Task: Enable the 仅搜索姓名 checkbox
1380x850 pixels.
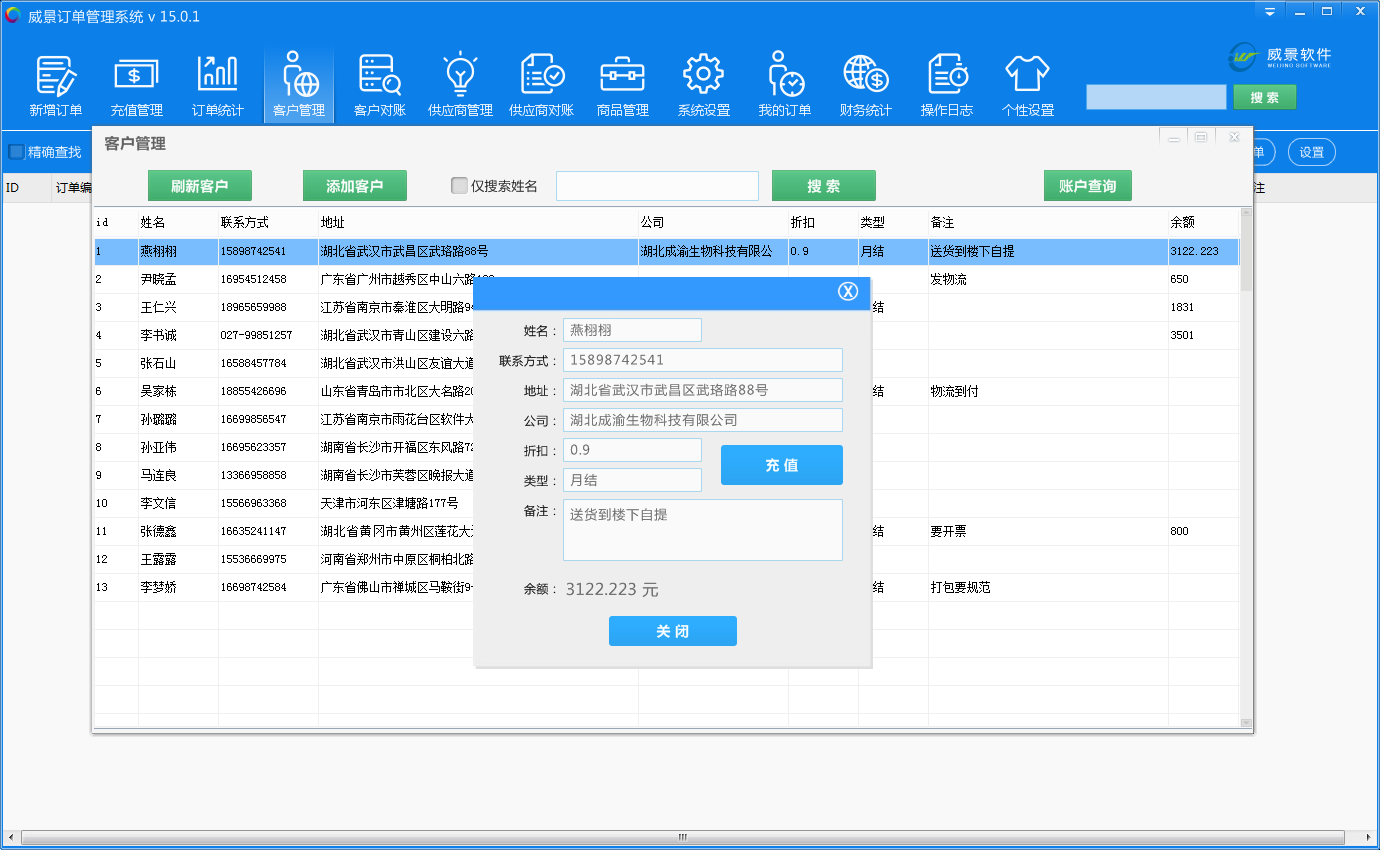Action: (x=459, y=186)
